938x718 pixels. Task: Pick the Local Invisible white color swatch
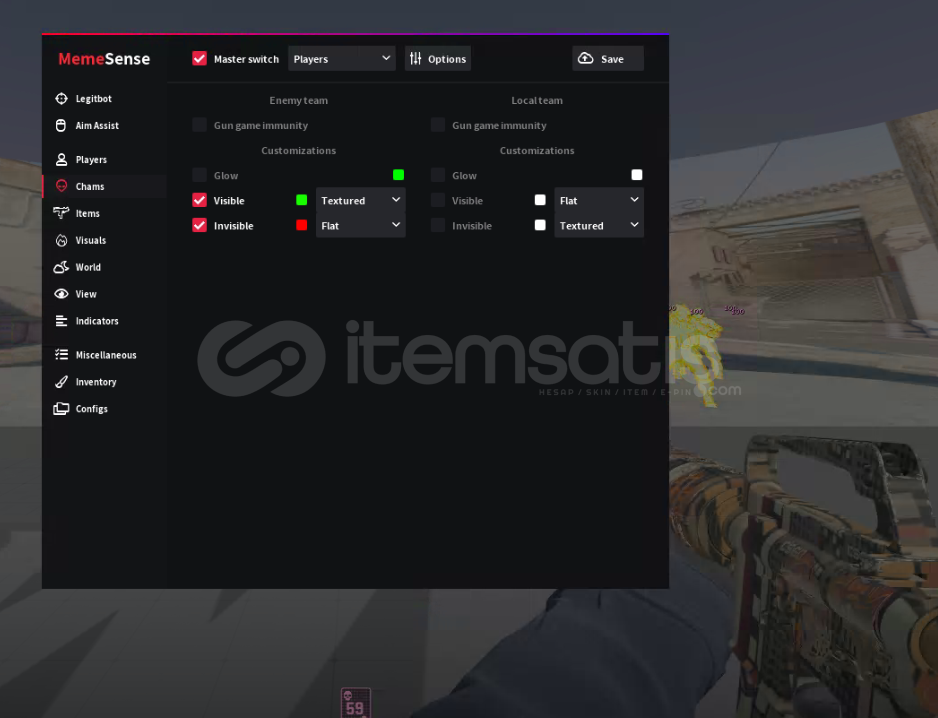coord(540,225)
